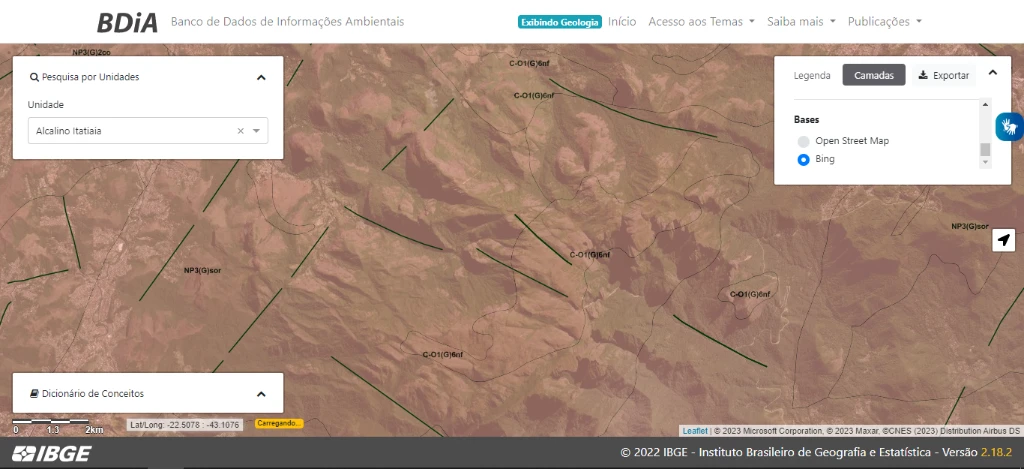Collapse the Pesquisa por Unidades panel
The image size is (1024, 469).
(x=261, y=77)
